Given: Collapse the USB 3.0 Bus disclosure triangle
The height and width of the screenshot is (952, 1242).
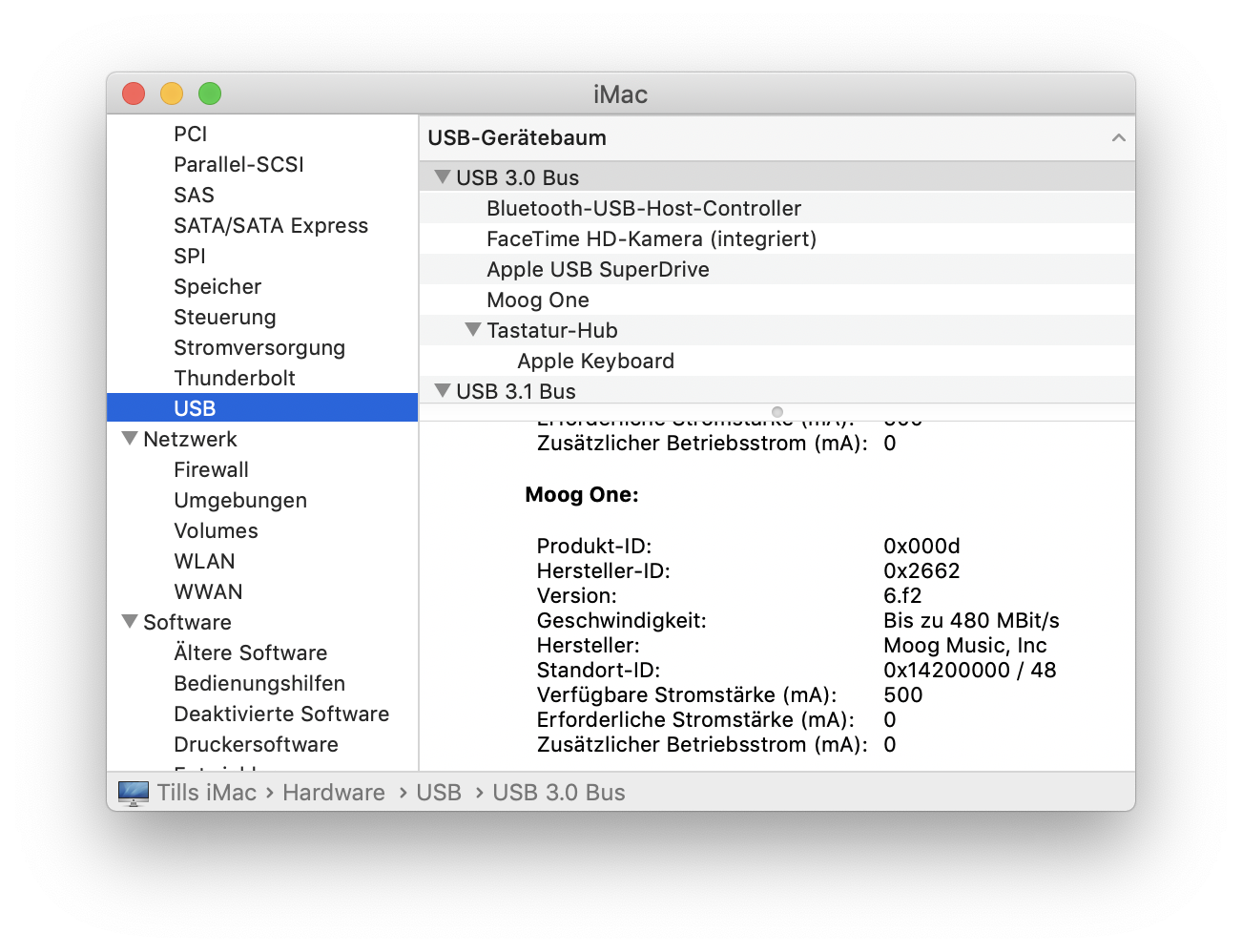Looking at the screenshot, I should tap(442, 177).
